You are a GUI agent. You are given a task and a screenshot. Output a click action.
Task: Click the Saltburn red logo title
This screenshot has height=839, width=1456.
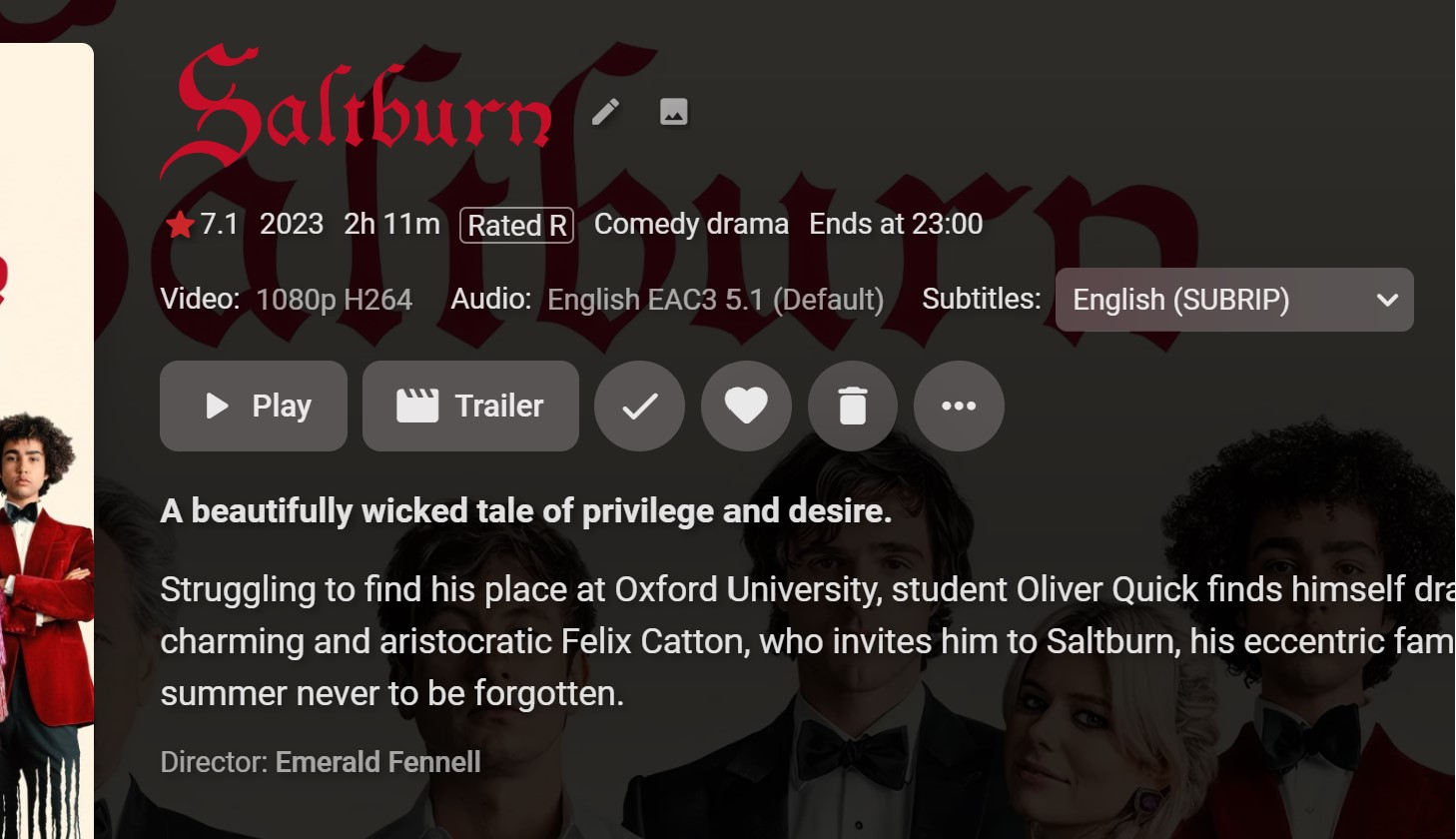357,110
